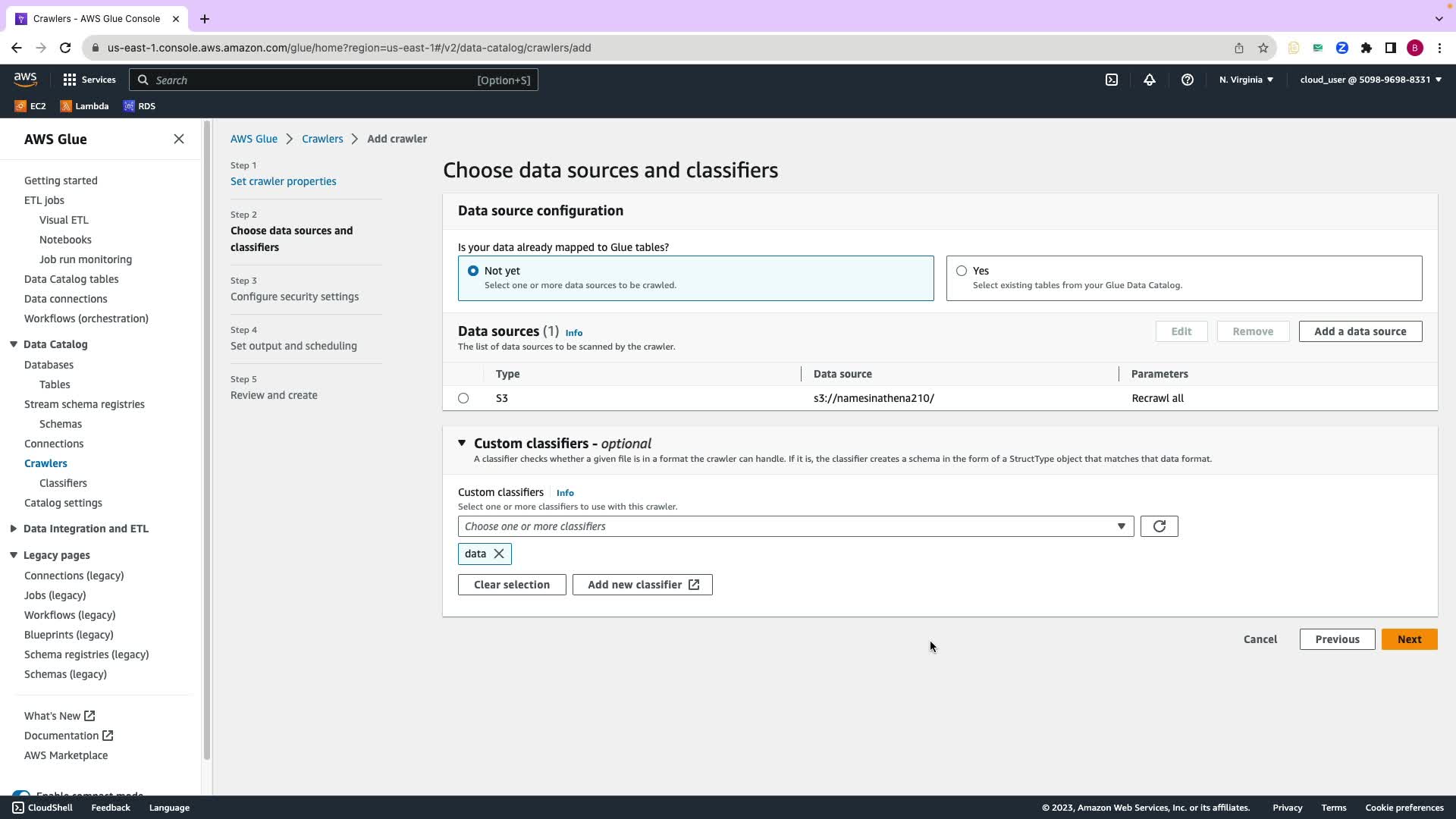Open AWS CloudShell icon in top bar
Screen dimensions: 1456x819
1112,80
